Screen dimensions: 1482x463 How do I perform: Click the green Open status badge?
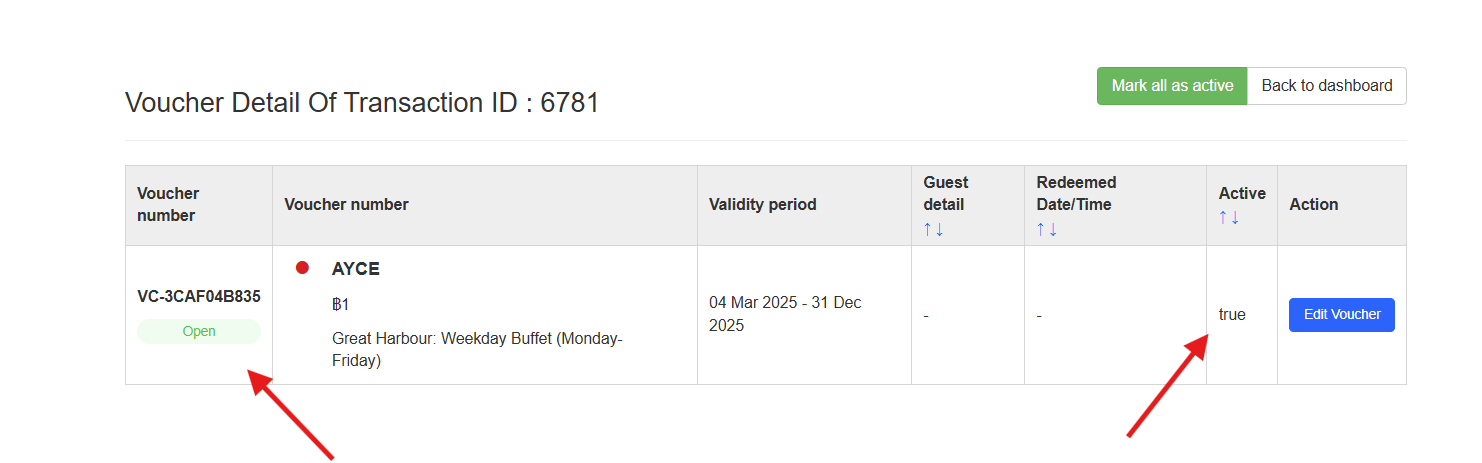(199, 331)
